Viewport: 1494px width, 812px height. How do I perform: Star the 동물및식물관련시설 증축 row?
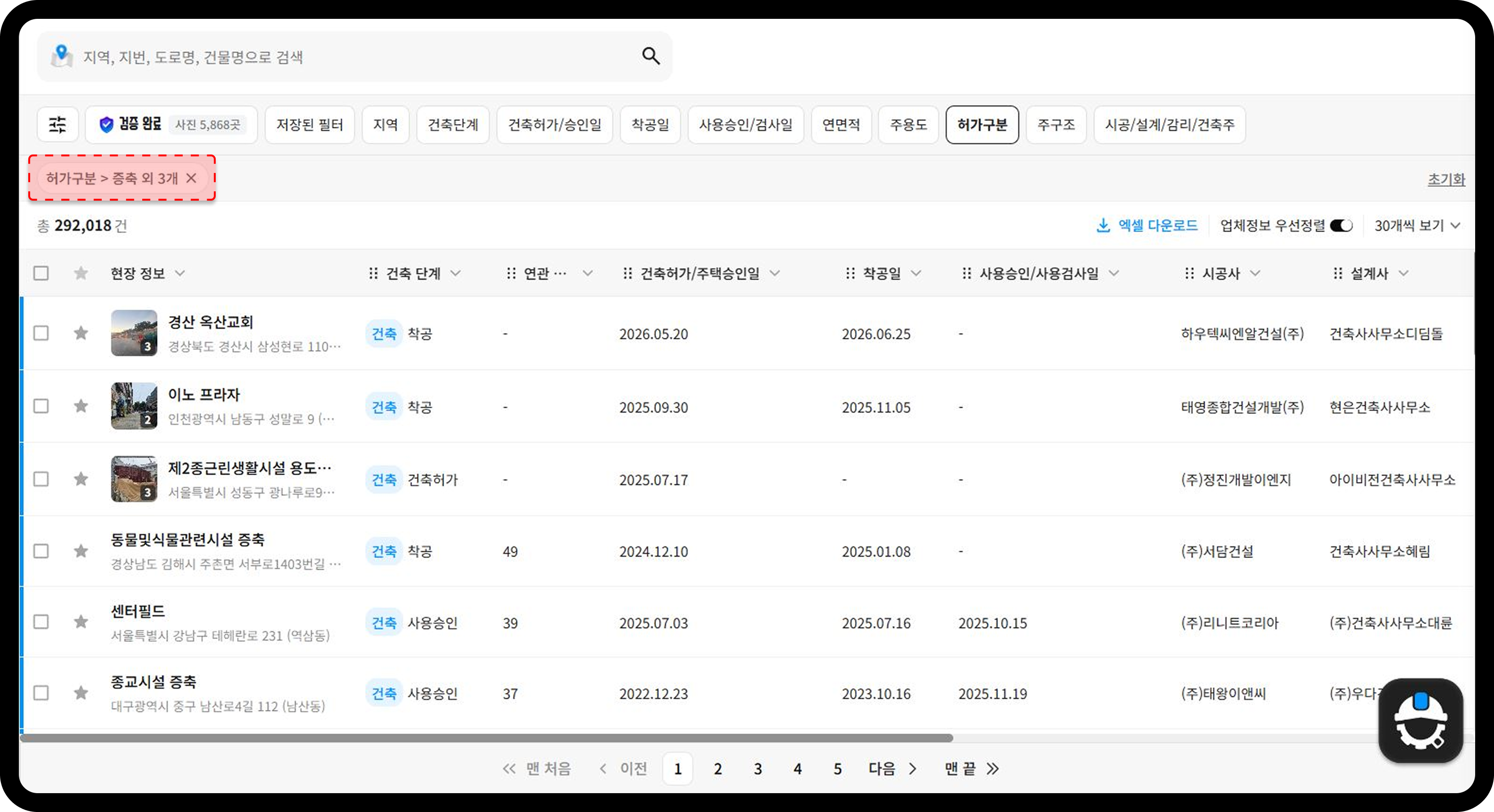coord(81,551)
